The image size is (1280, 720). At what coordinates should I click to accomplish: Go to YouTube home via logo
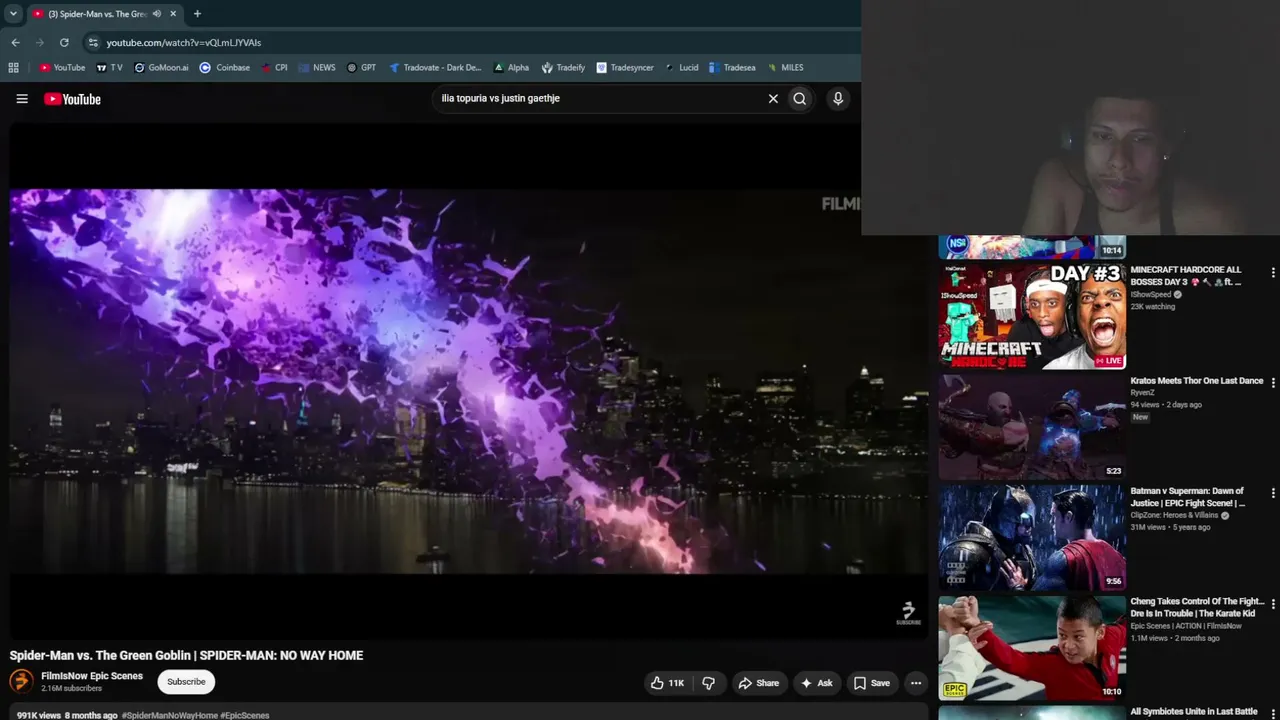point(72,99)
